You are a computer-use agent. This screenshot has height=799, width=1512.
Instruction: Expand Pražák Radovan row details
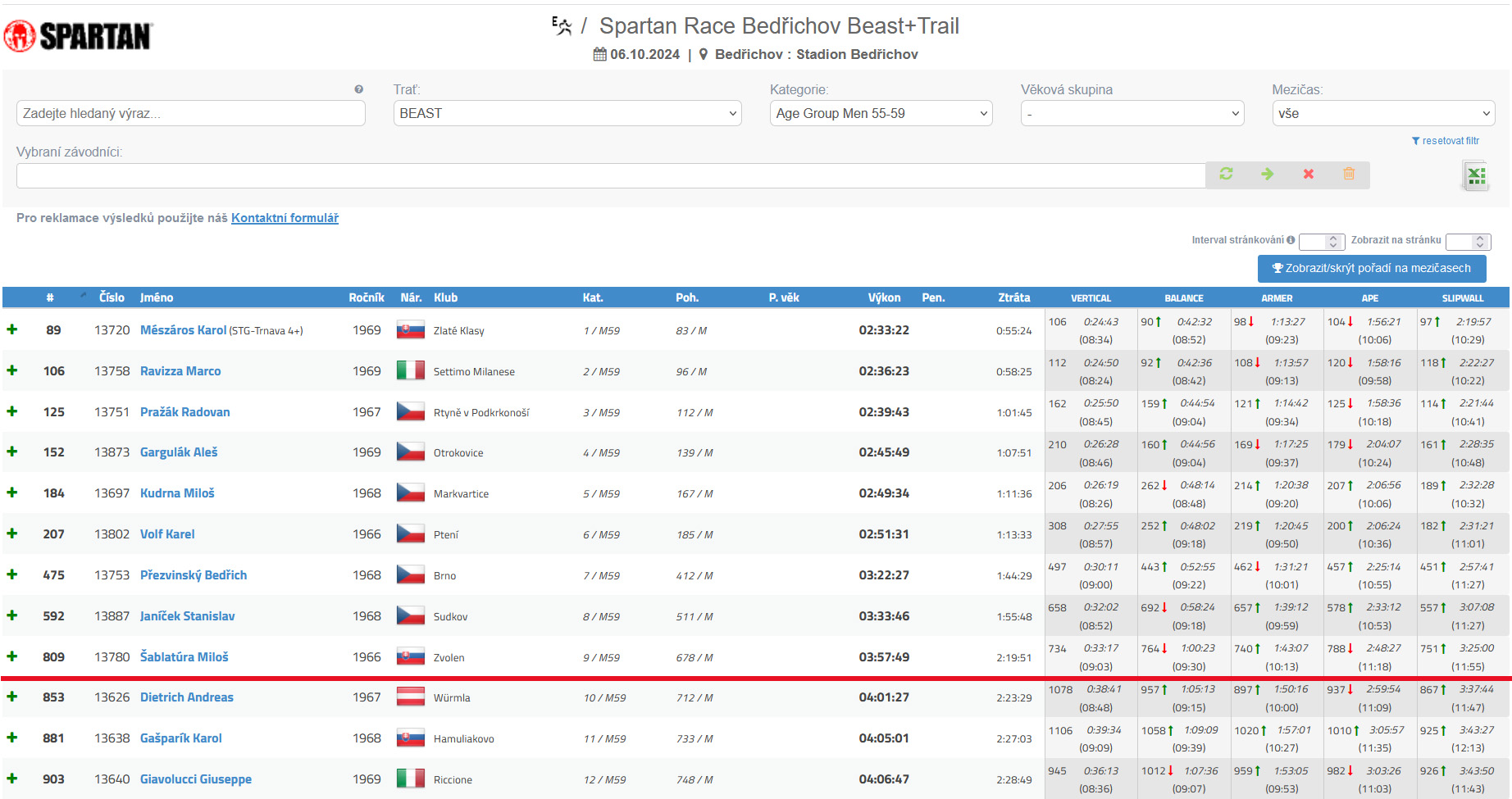(12, 411)
